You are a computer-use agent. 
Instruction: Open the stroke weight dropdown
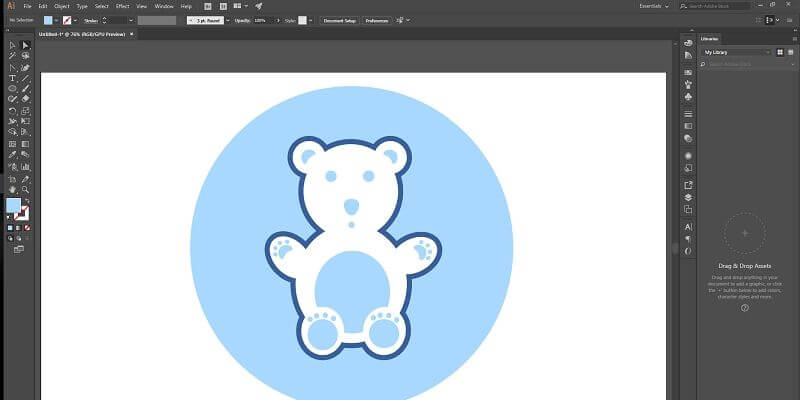131,20
